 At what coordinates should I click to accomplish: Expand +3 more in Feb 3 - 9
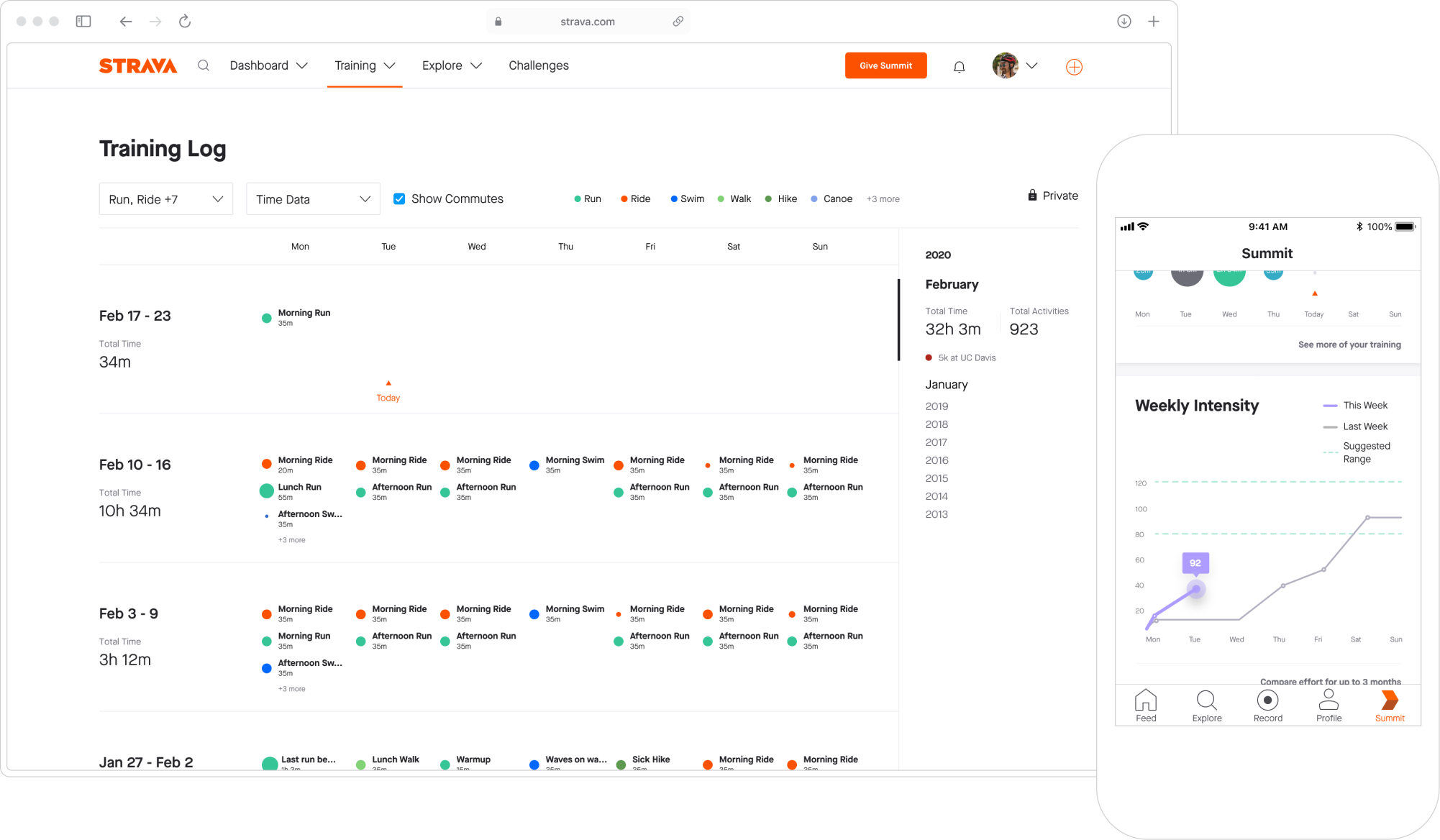(x=292, y=689)
